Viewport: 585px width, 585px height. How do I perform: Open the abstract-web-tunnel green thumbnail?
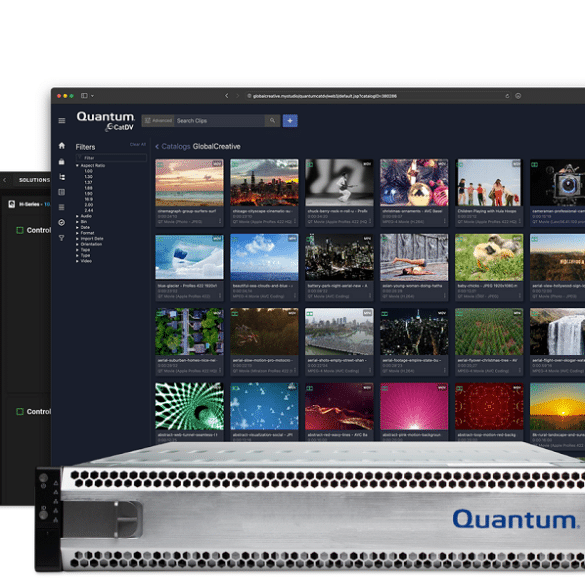point(190,406)
